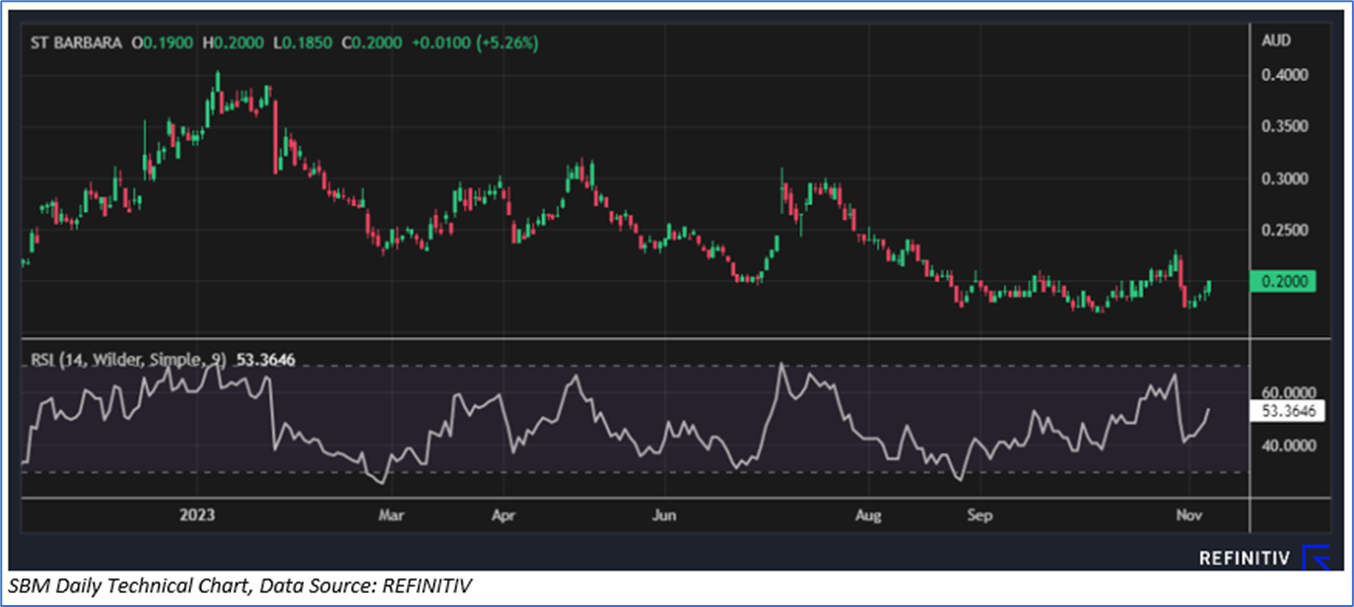Open the RSI (14, Wilder, Simple, 9) indicator title
This screenshot has height=607, width=1354.
click(130, 360)
